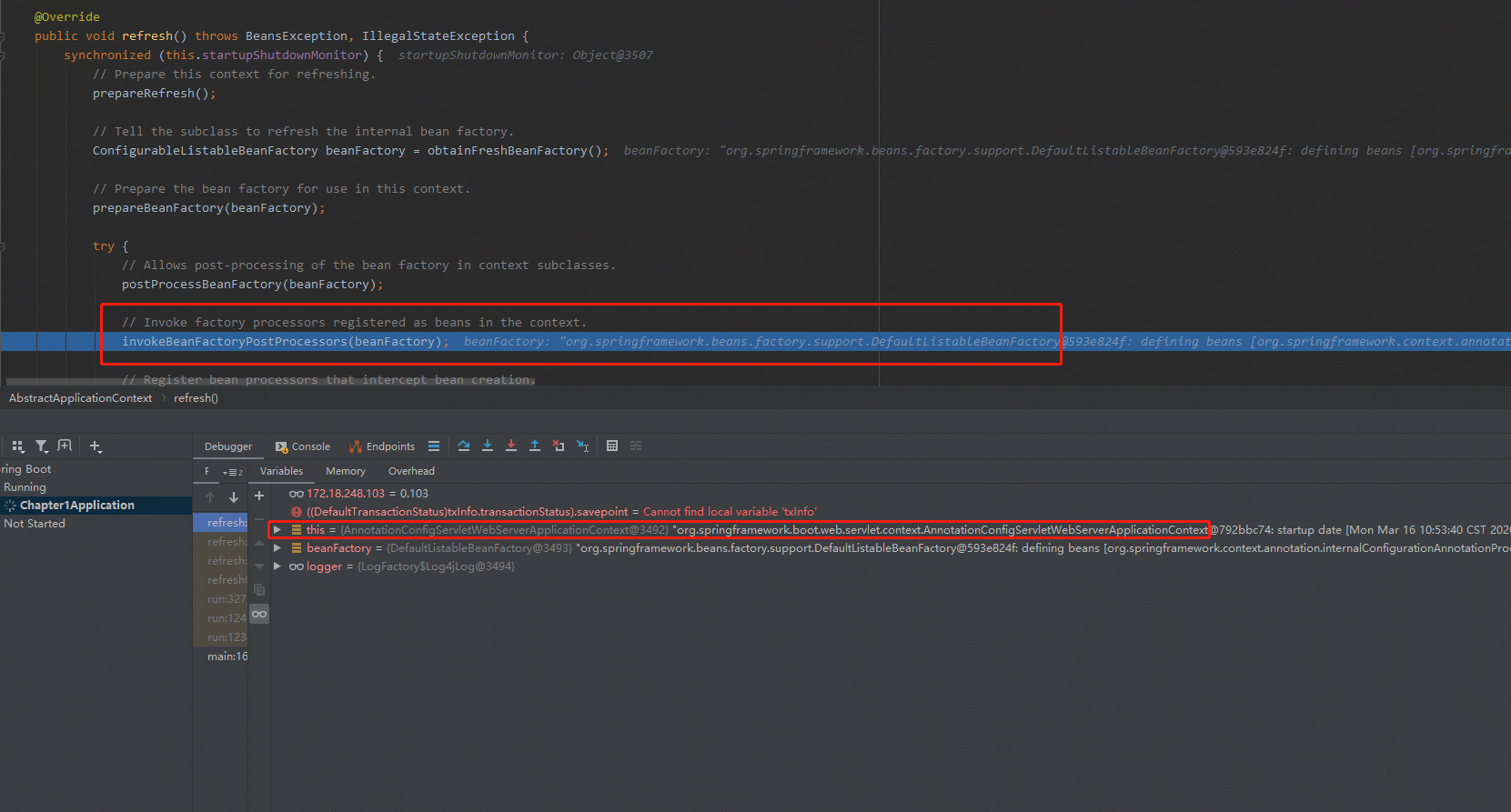The image size is (1511, 812).
Task: Select Chapter1Application in Services tree
Action: 77,506
